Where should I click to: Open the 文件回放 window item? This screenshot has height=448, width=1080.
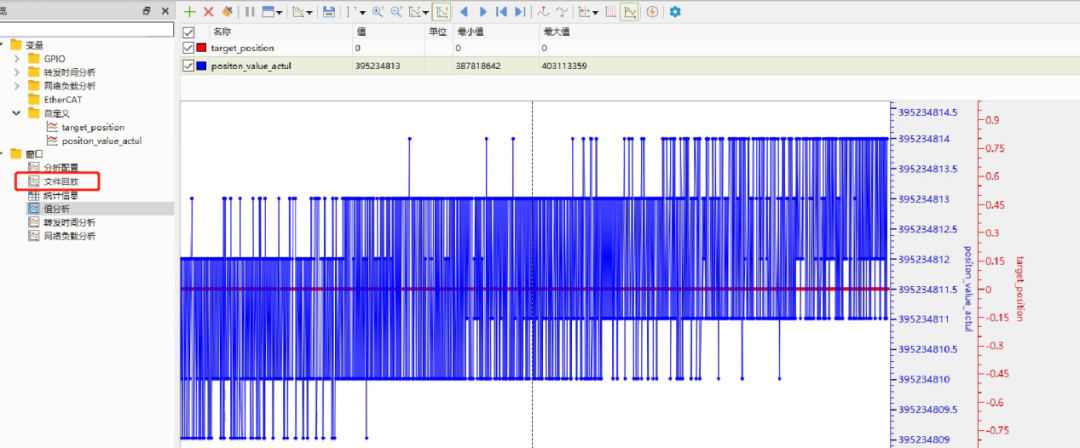(61, 181)
